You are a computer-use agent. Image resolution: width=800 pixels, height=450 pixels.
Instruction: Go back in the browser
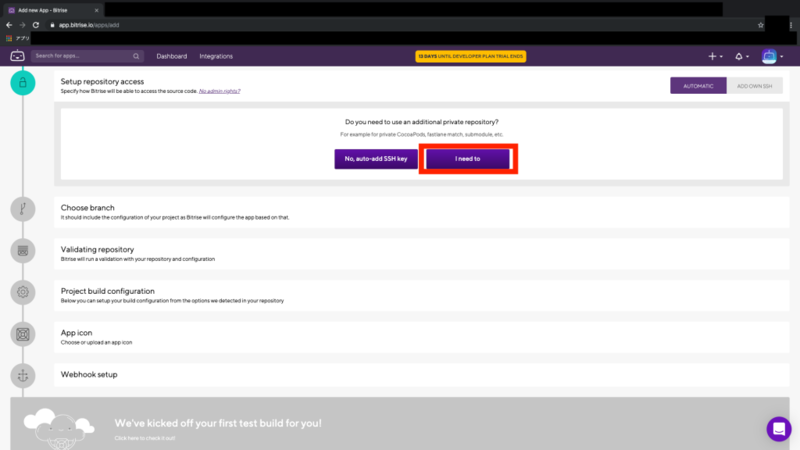[x=9, y=25]
